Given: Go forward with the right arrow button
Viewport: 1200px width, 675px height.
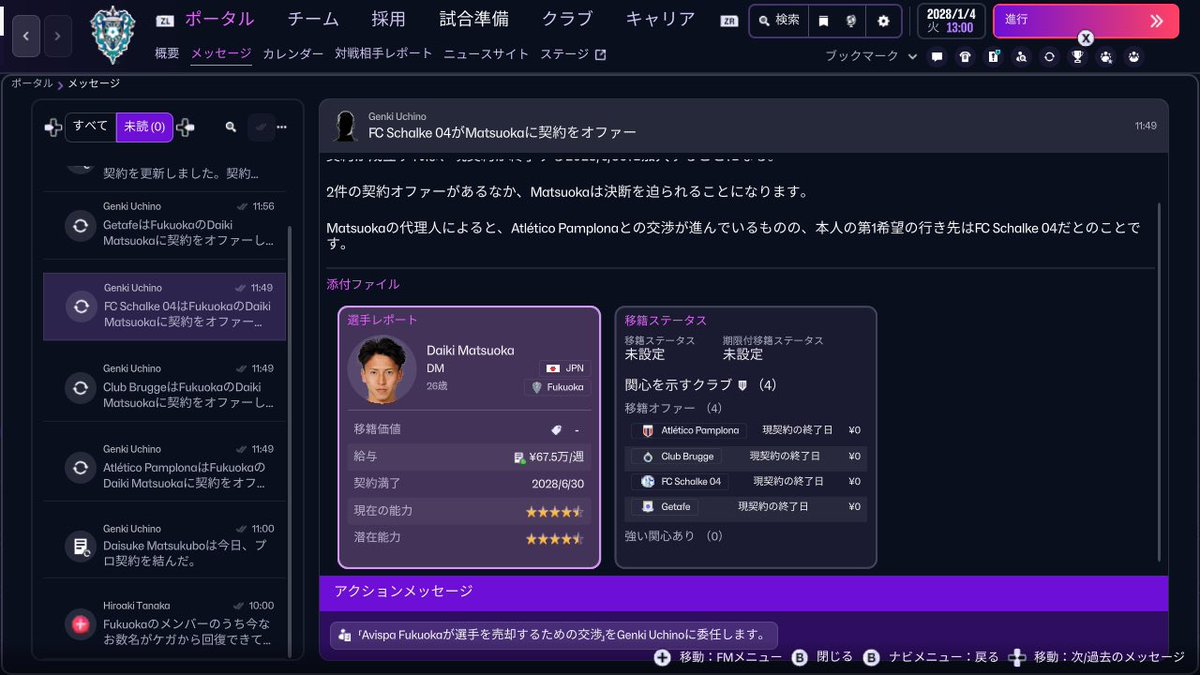Looking at the screenshot, I should [x=57, y=35].
